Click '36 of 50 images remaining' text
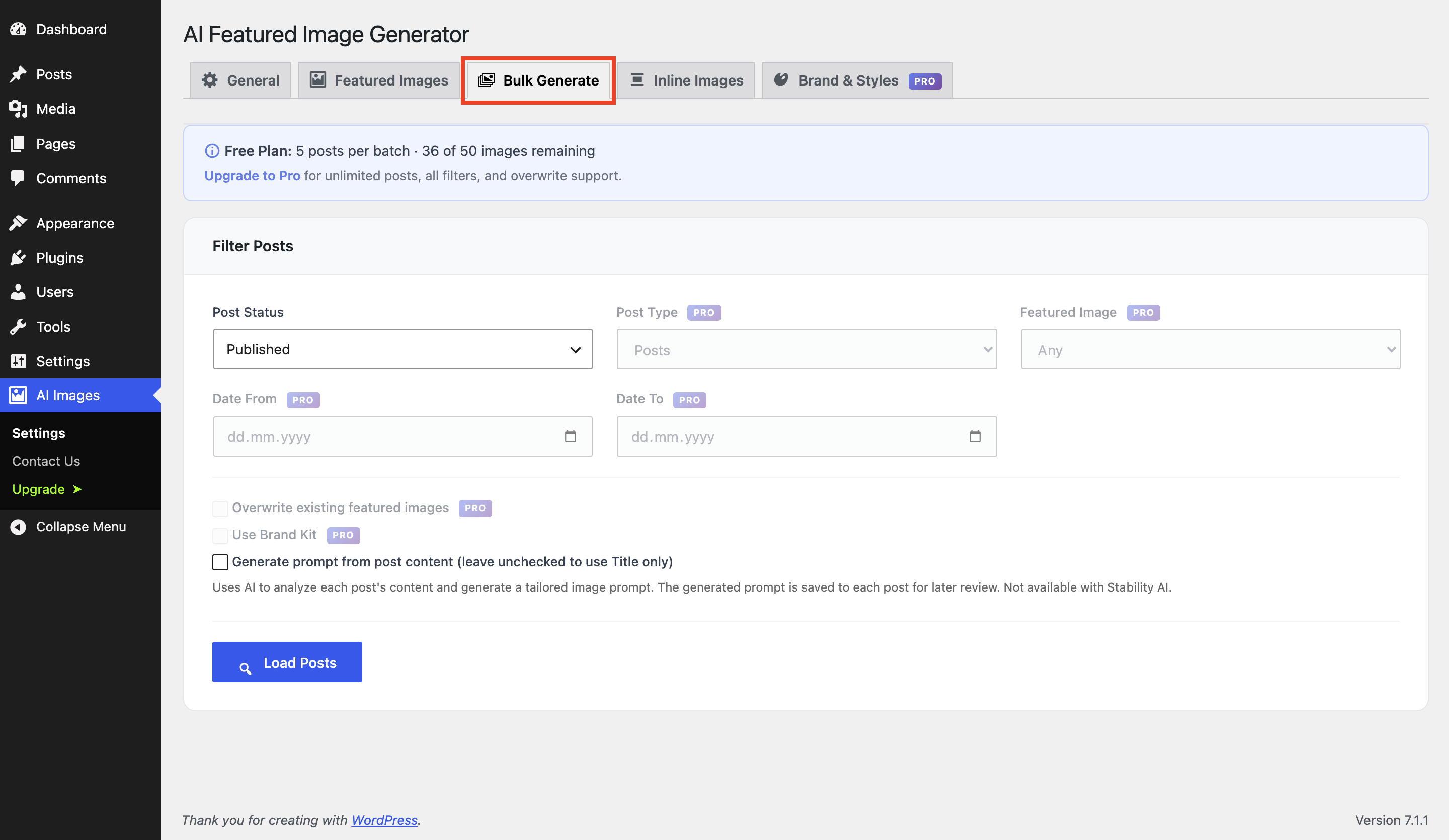The height and width of the screenshot is (840, 1449). pos(508,151)
